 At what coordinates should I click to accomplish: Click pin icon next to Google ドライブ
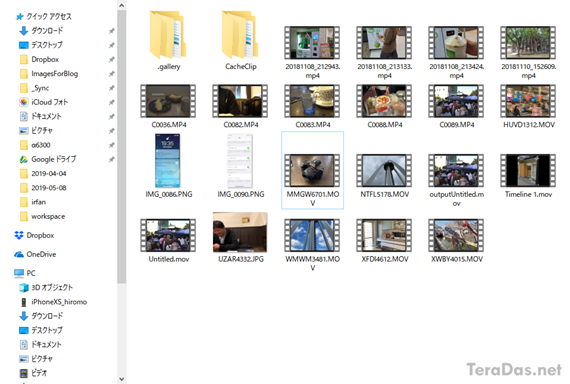point(112,159)
